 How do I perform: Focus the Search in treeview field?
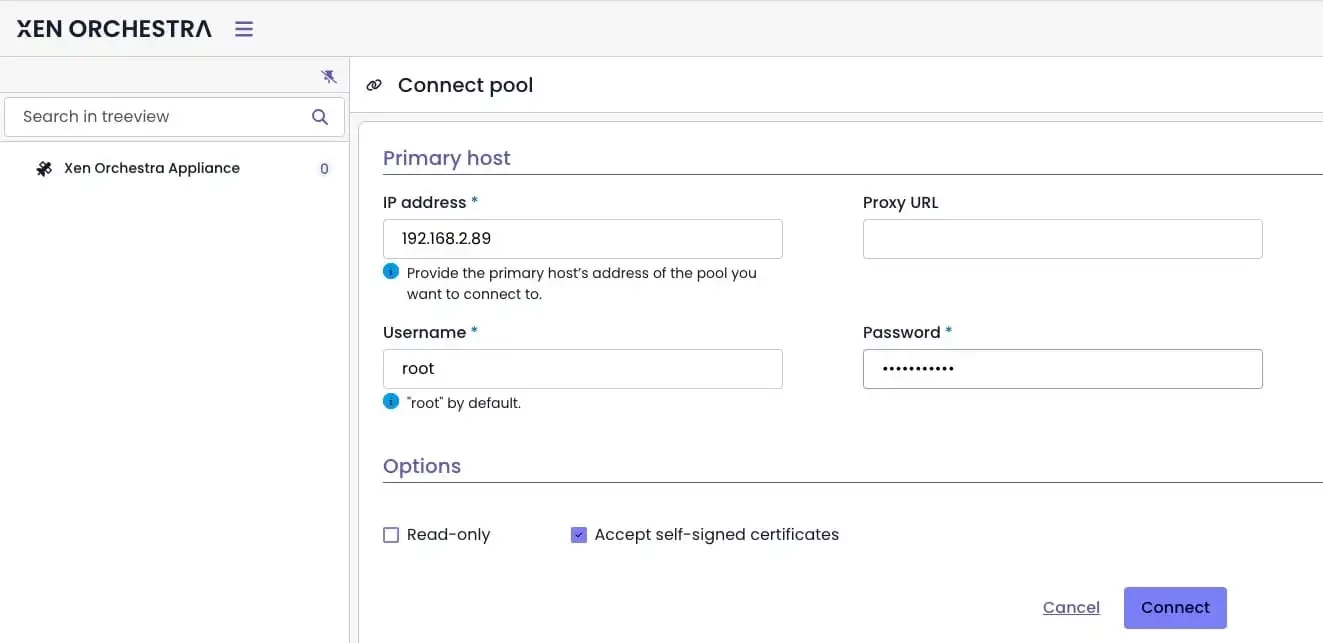coord(160,117)
